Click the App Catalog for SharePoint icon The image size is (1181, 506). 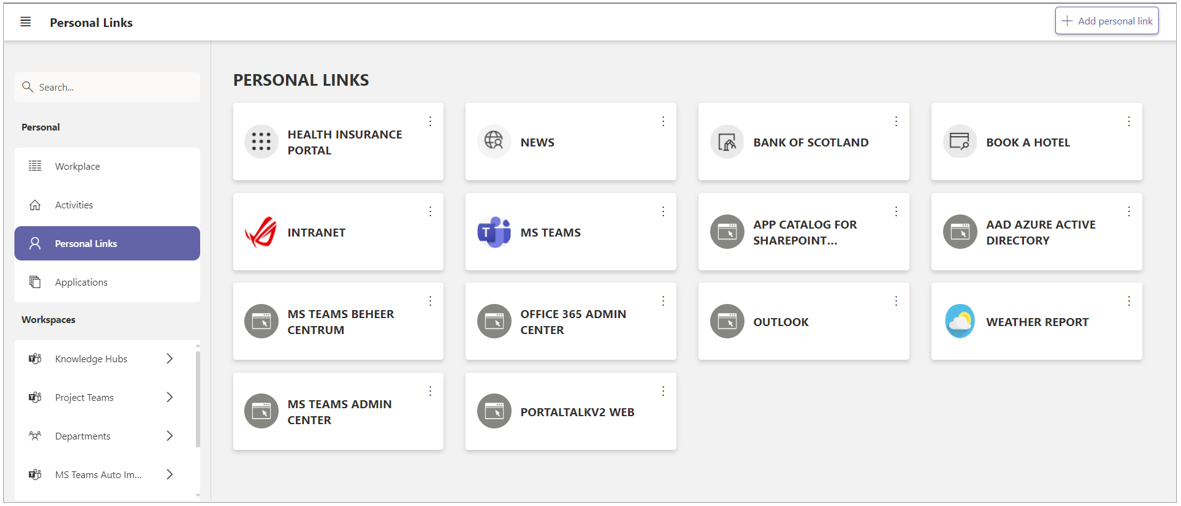click(x=727, y=232)
